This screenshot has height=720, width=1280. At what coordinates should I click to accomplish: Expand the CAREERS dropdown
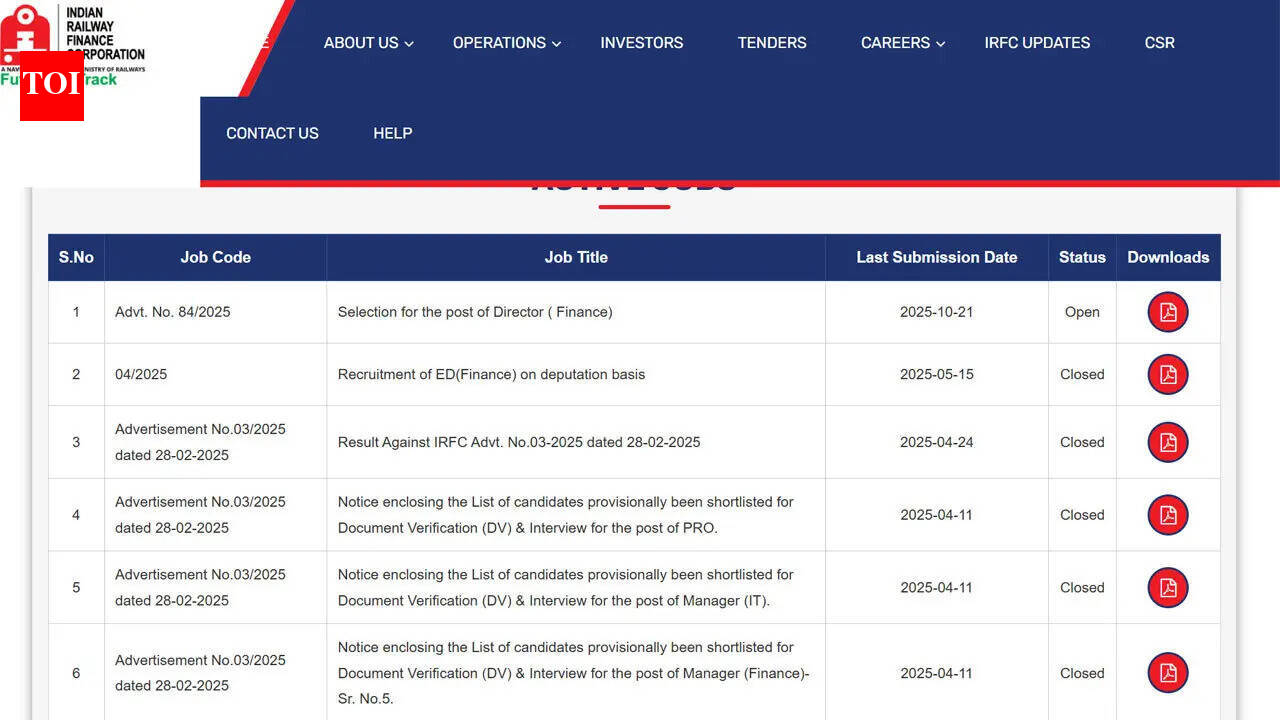pos(895,43)
